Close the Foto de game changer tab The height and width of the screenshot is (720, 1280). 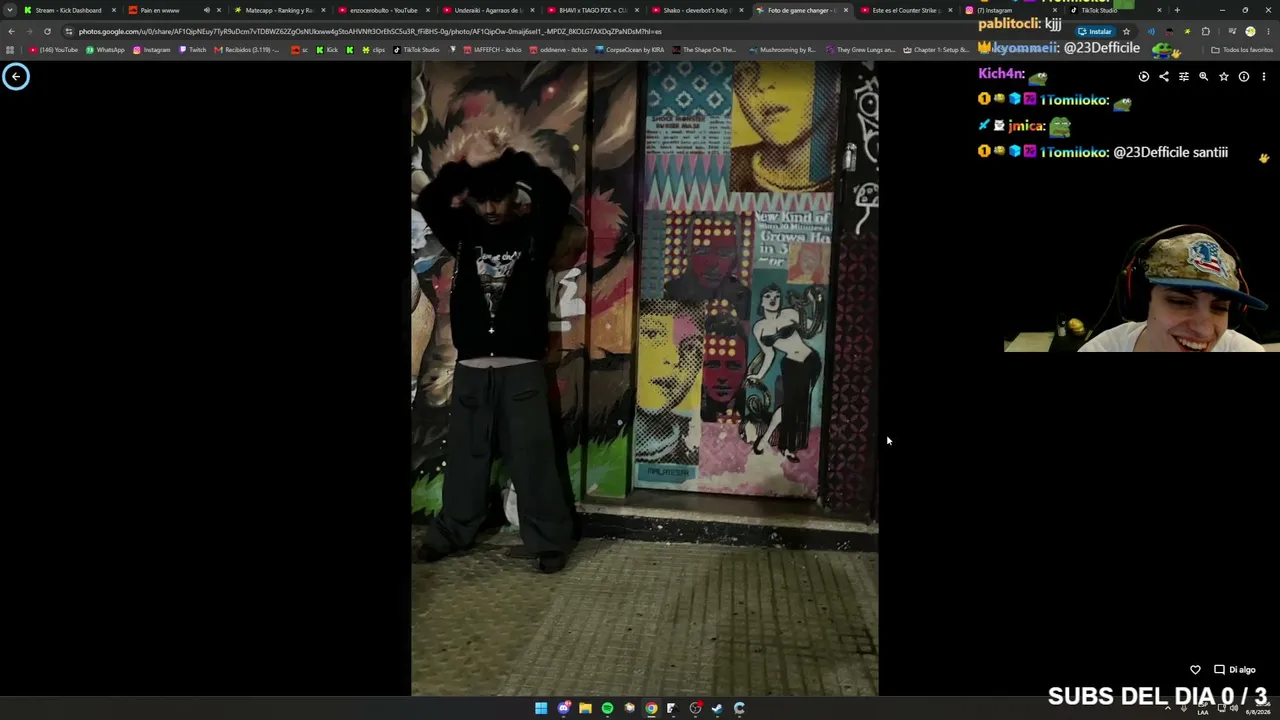846,10
